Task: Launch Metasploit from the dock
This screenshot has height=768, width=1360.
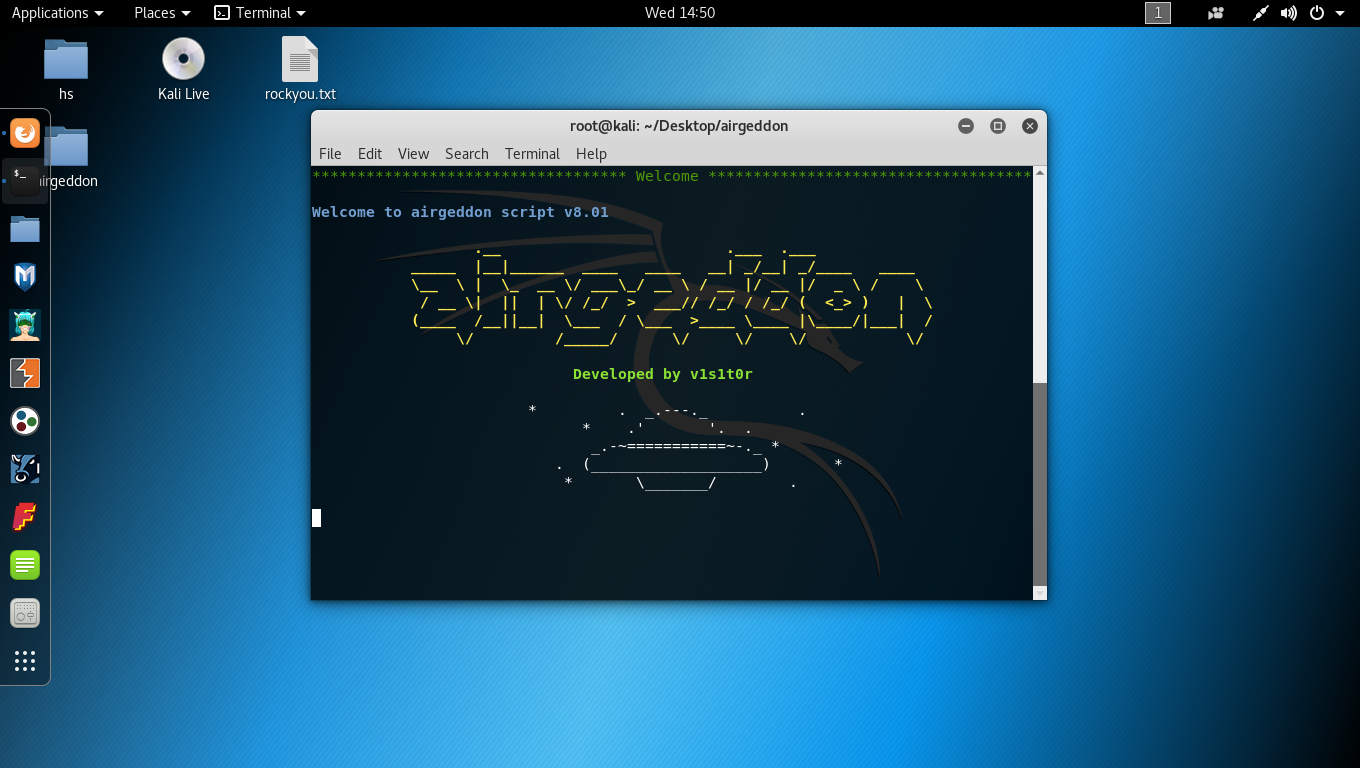Action: click(25, 277)
